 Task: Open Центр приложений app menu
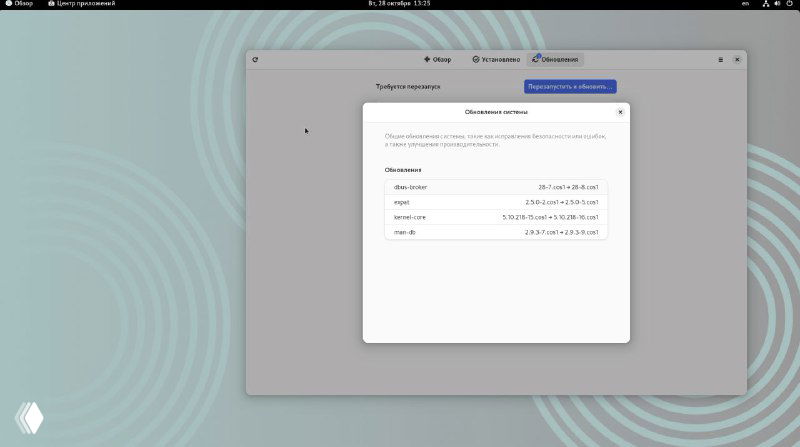(82, 4)
